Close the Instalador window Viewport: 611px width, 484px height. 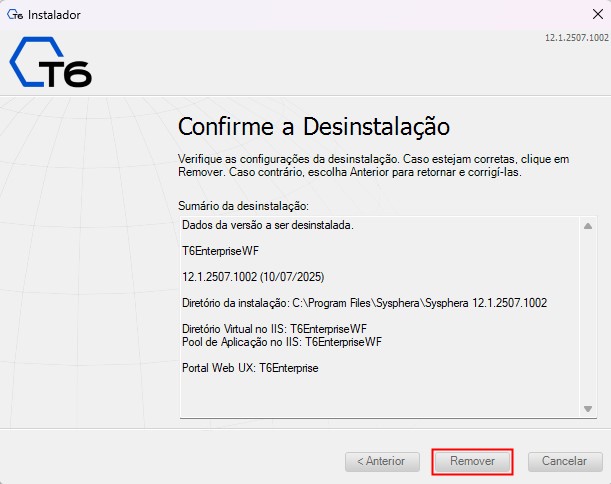pos(597,14)
